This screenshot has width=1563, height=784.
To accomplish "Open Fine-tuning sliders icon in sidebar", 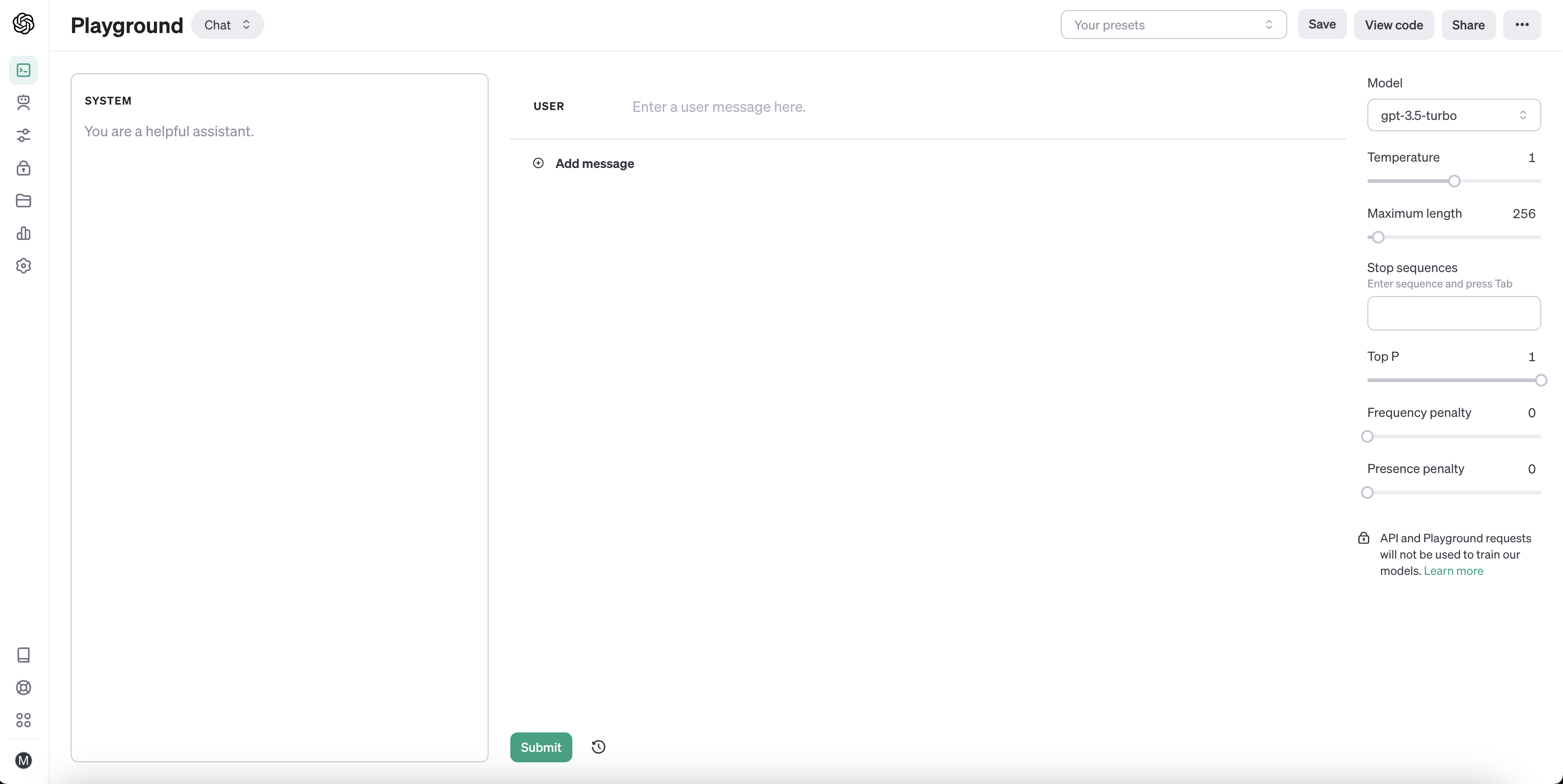I will pos(23,135).
